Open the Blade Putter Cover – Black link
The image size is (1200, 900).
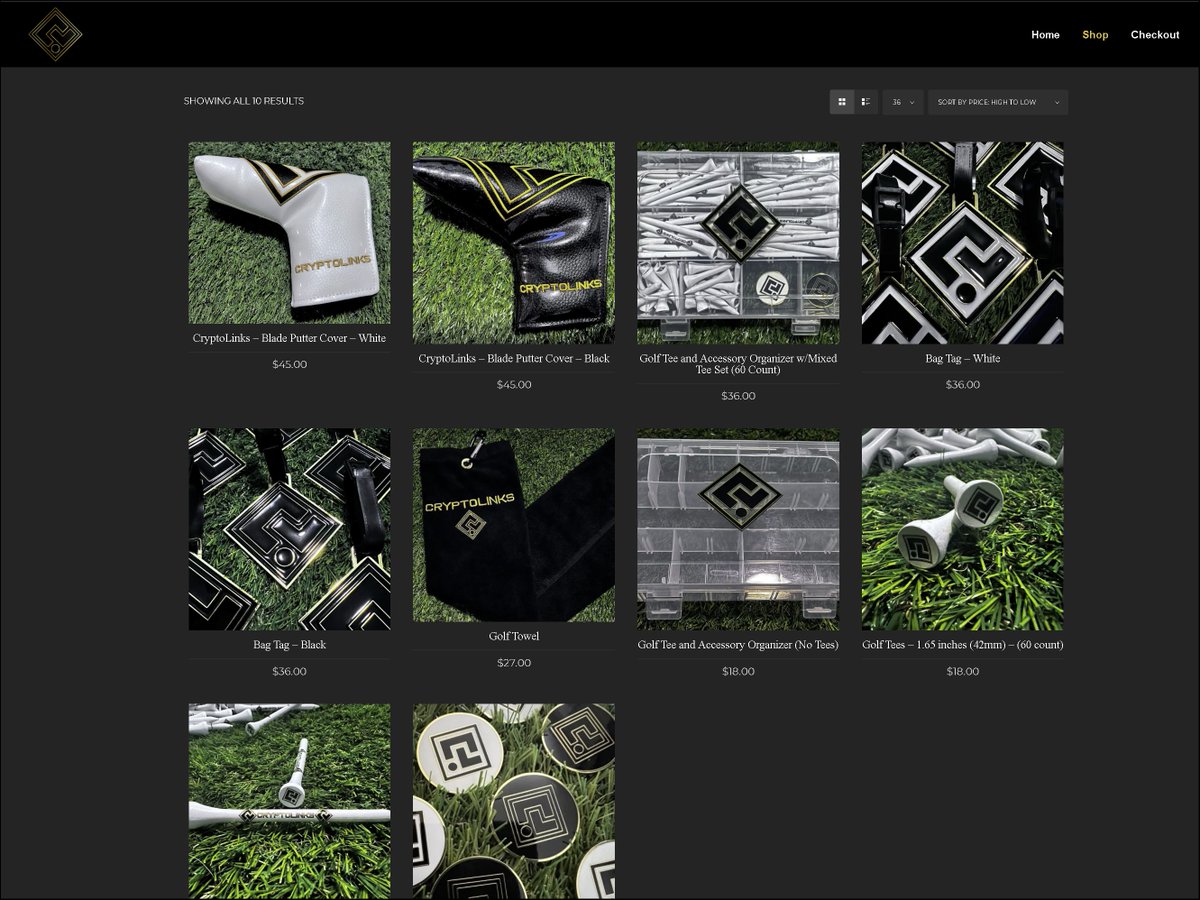coord(514,358)
